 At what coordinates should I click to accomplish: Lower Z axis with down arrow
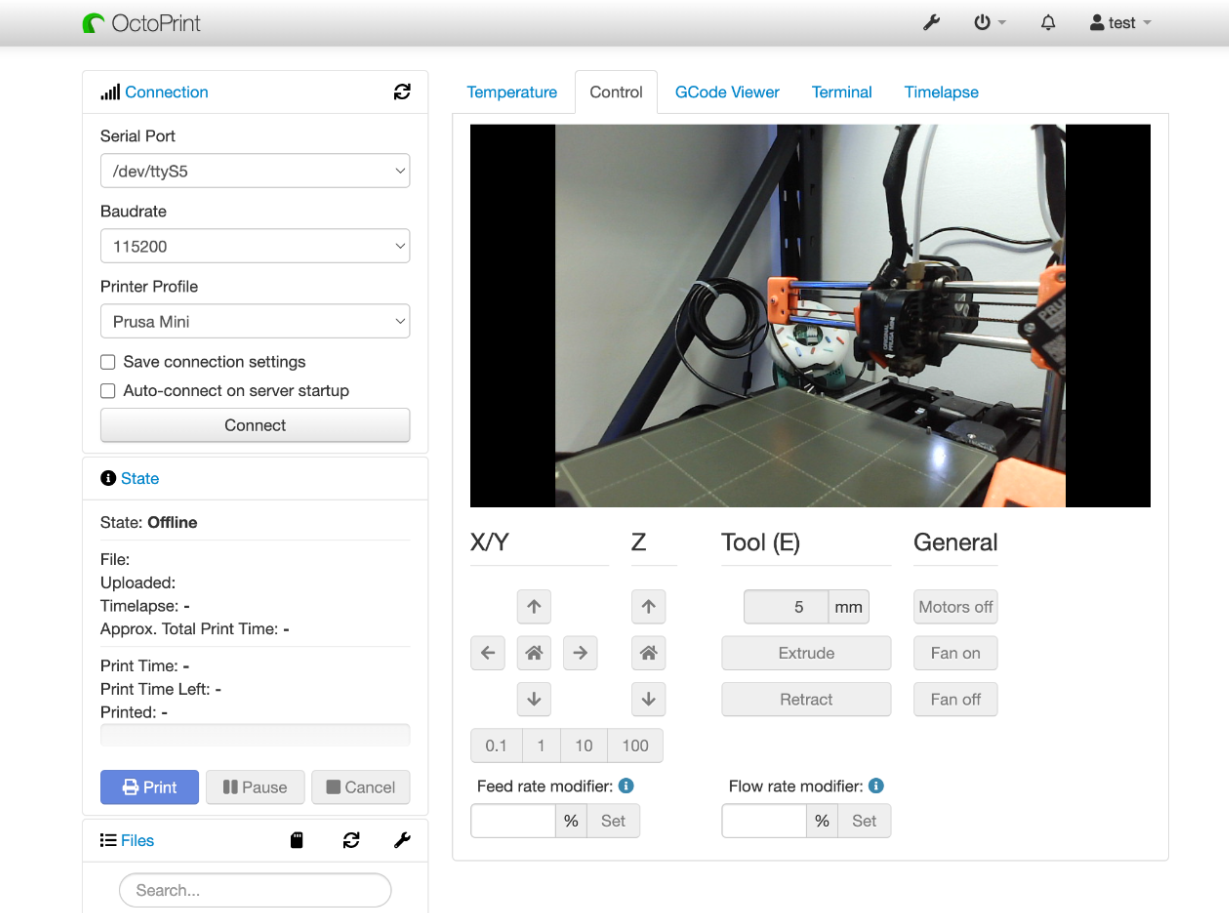pos(648,699)
